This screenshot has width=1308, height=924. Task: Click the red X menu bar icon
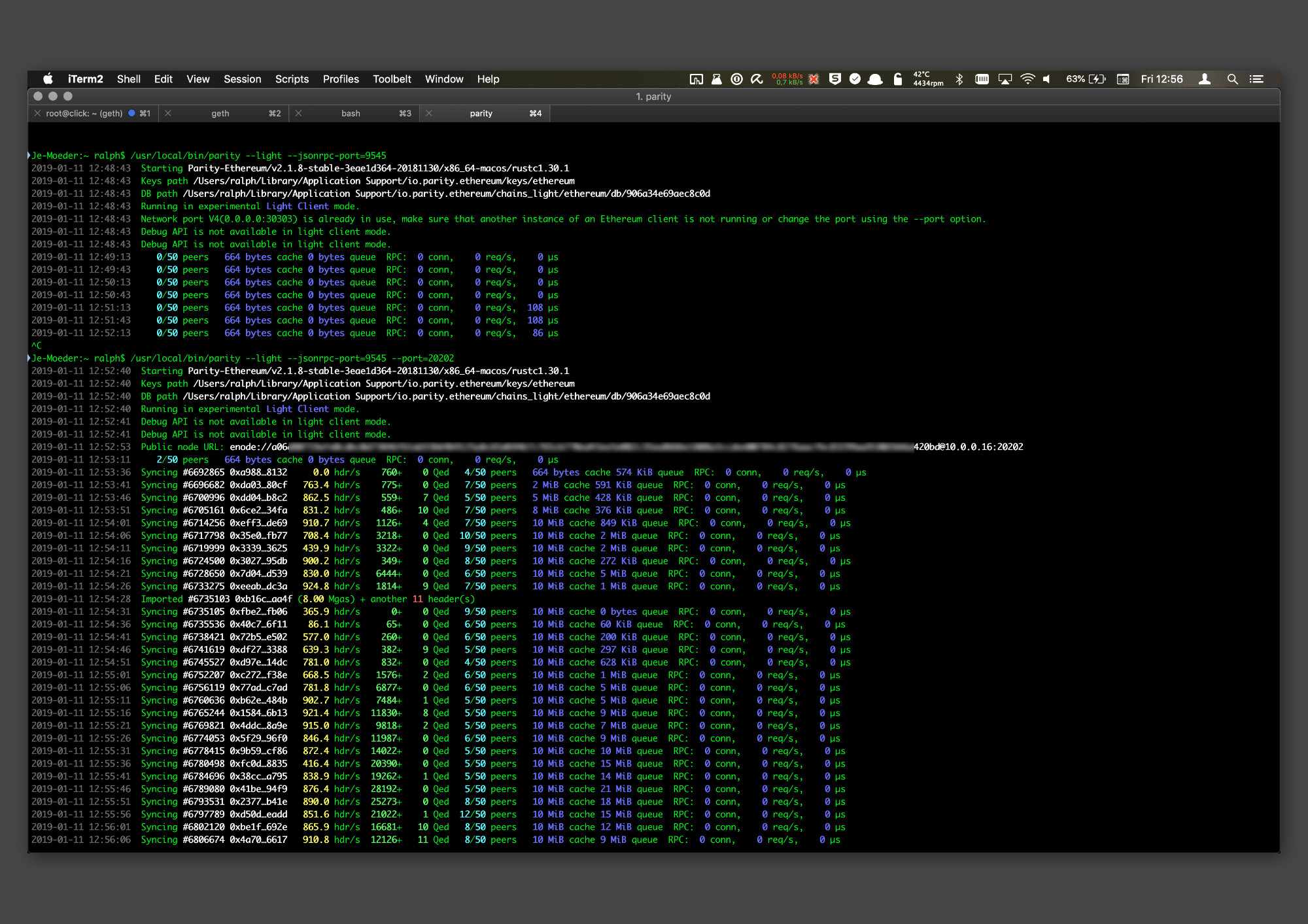click(x=814, y=79)
